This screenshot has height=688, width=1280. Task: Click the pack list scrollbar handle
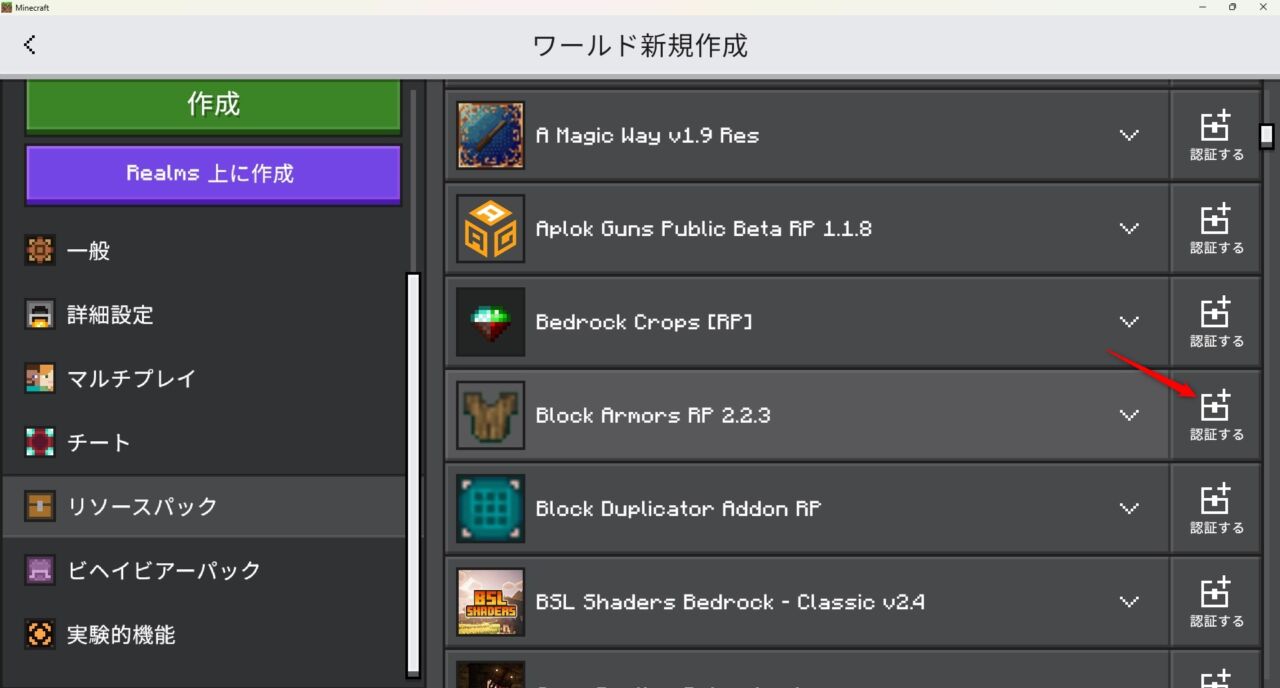tap(1267, 136)
